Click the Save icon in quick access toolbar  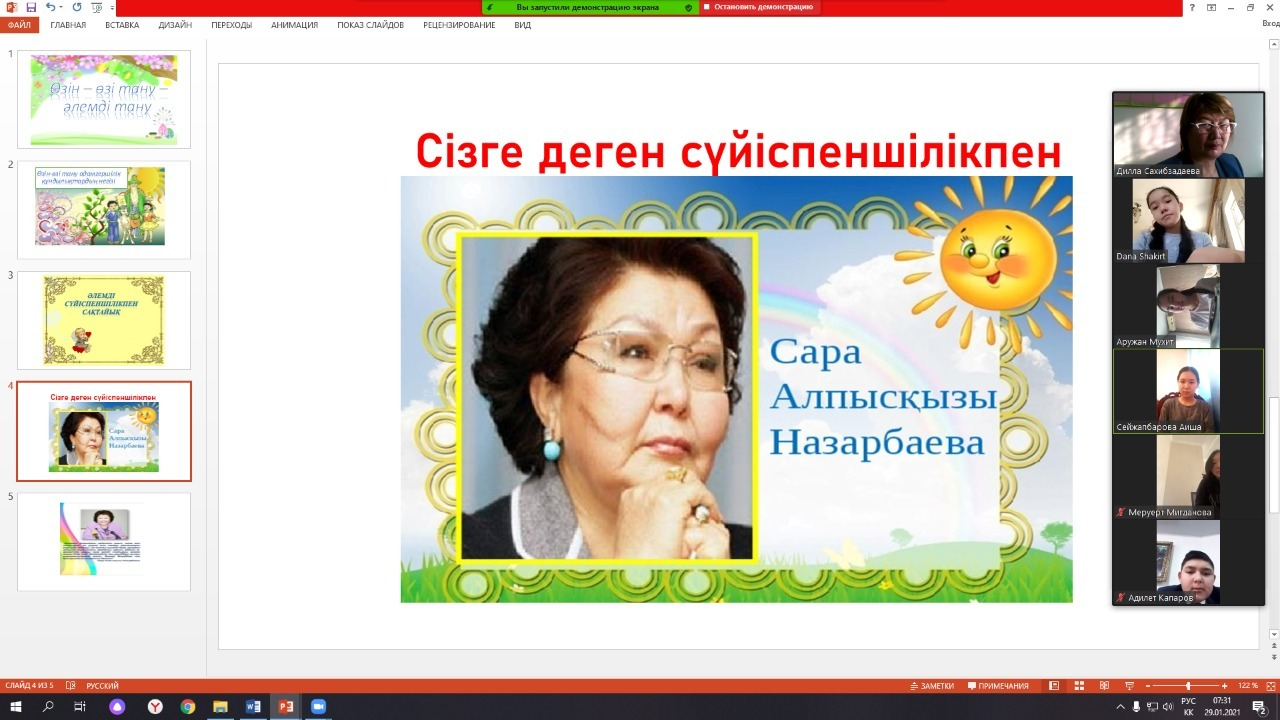point(31,7)
